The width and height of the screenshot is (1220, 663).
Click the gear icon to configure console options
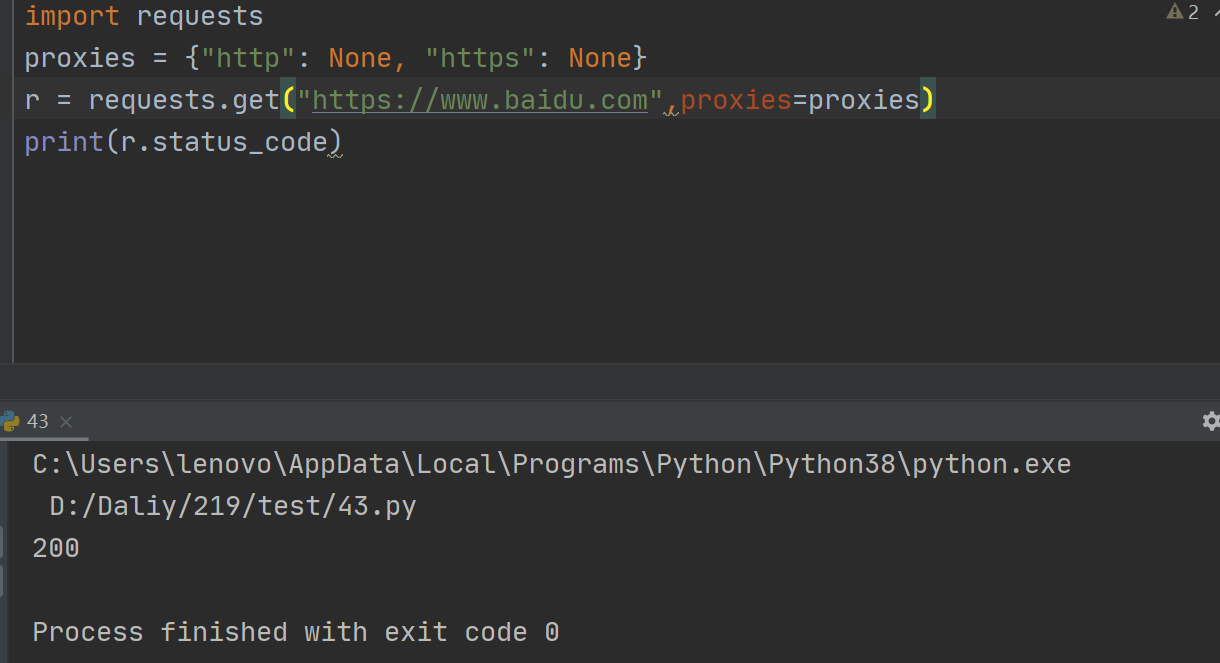(x=1211, y=421)
